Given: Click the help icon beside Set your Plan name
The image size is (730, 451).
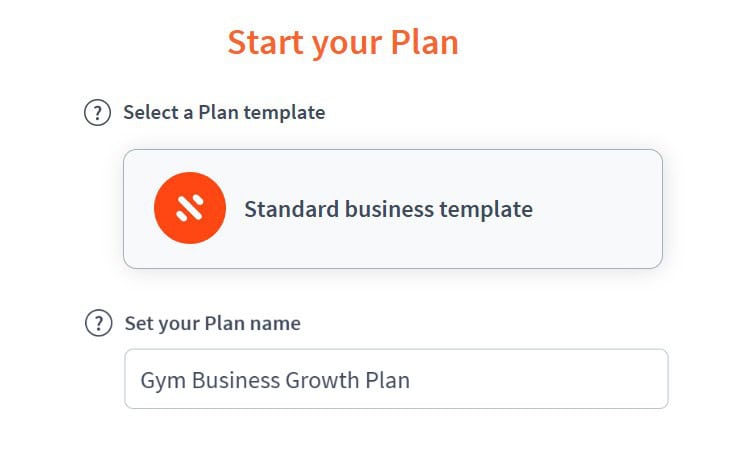Looking at the screenshot, I should (x=98, y=323).
